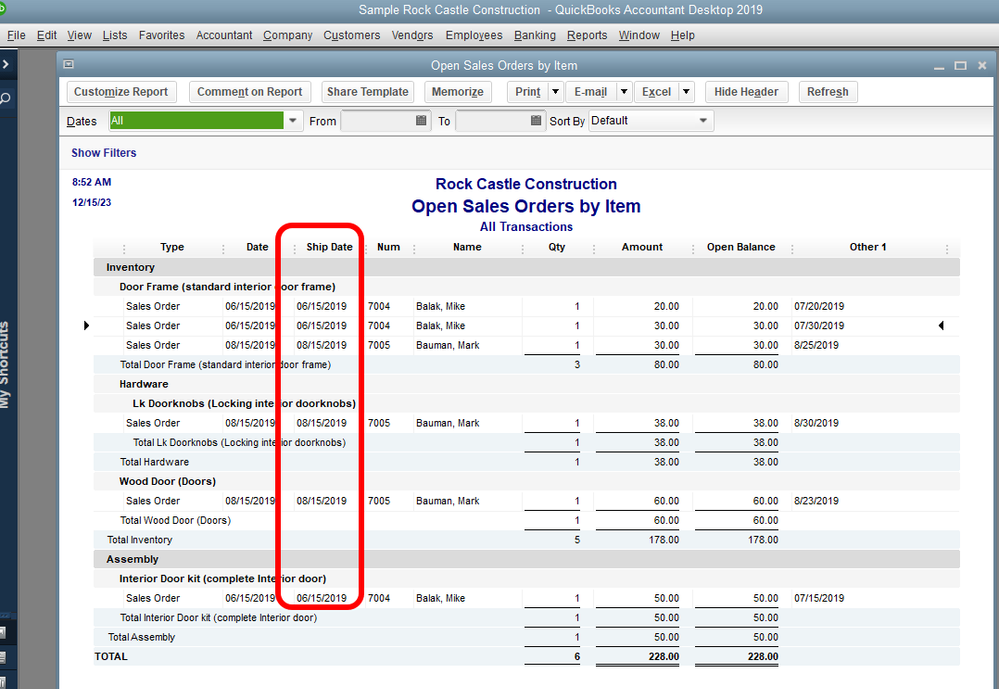
Task: Click the Inventory section heading
Action: coord(131,267)
